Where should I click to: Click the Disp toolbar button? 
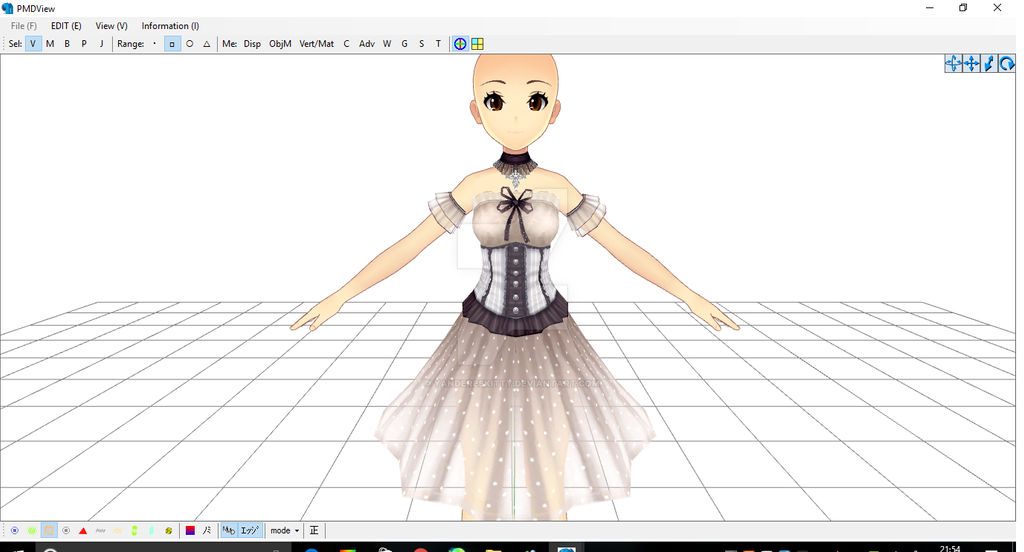click(x=252, y=44)
